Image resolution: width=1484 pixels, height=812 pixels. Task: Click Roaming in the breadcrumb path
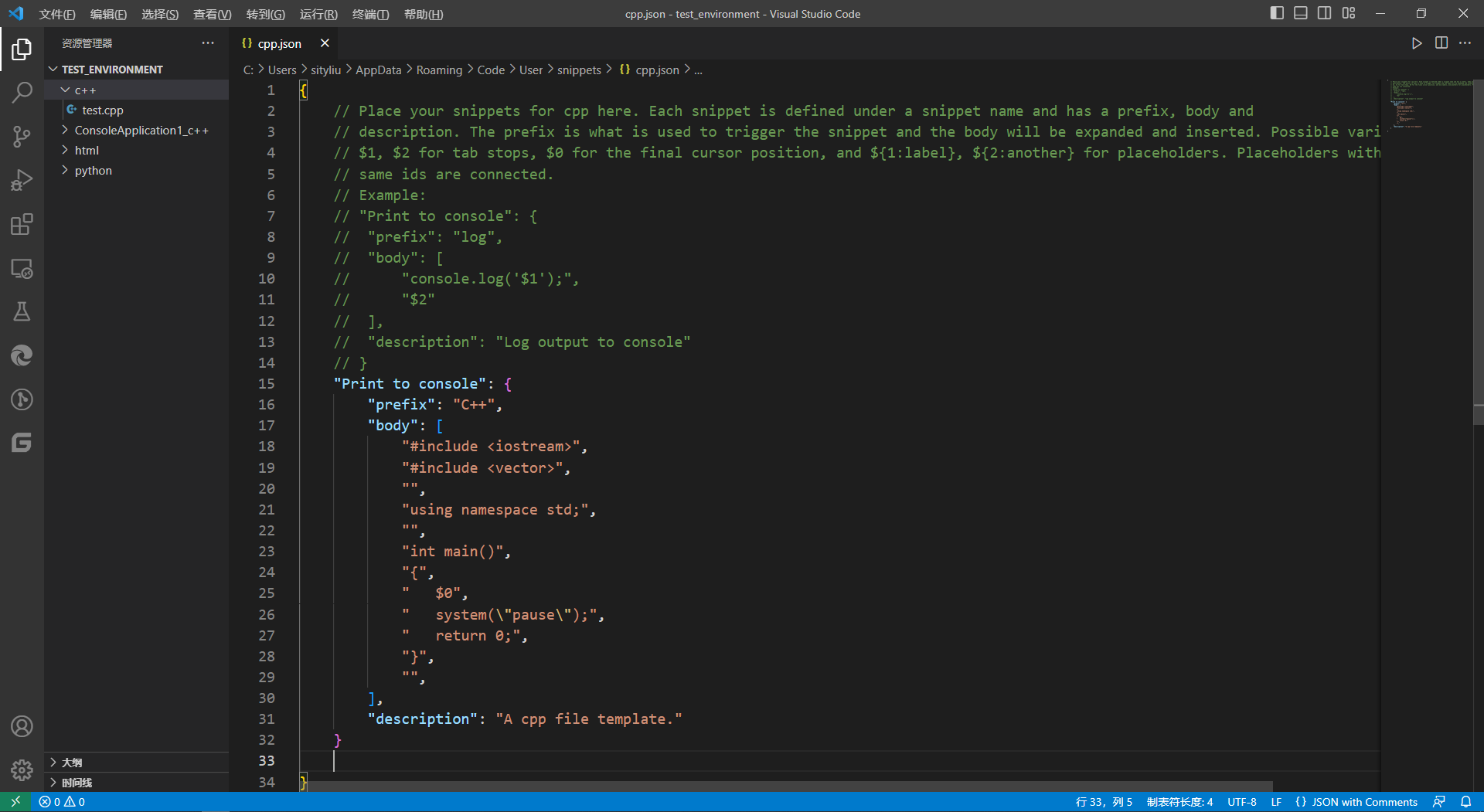click(439, 70)
